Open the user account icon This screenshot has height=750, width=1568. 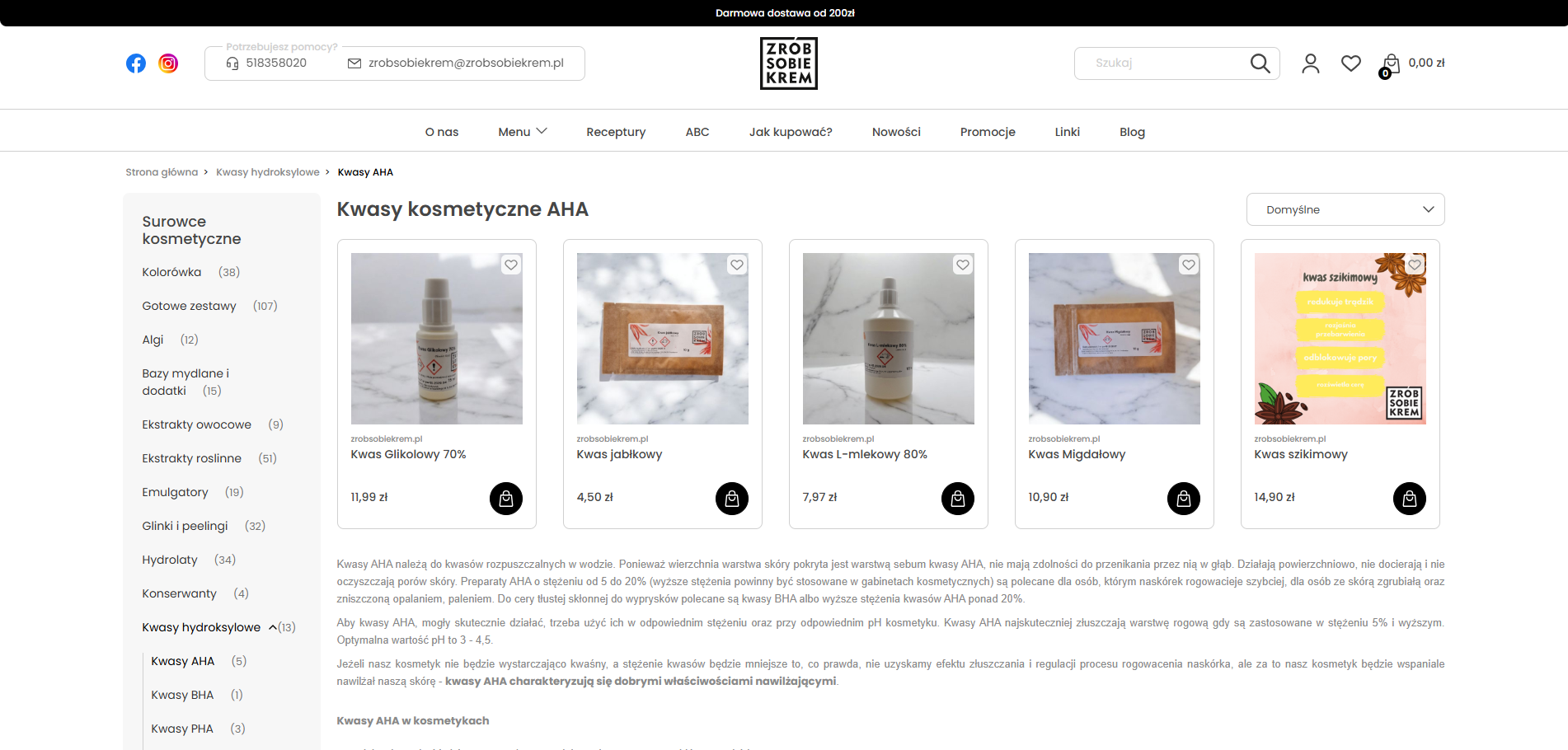1311,63
